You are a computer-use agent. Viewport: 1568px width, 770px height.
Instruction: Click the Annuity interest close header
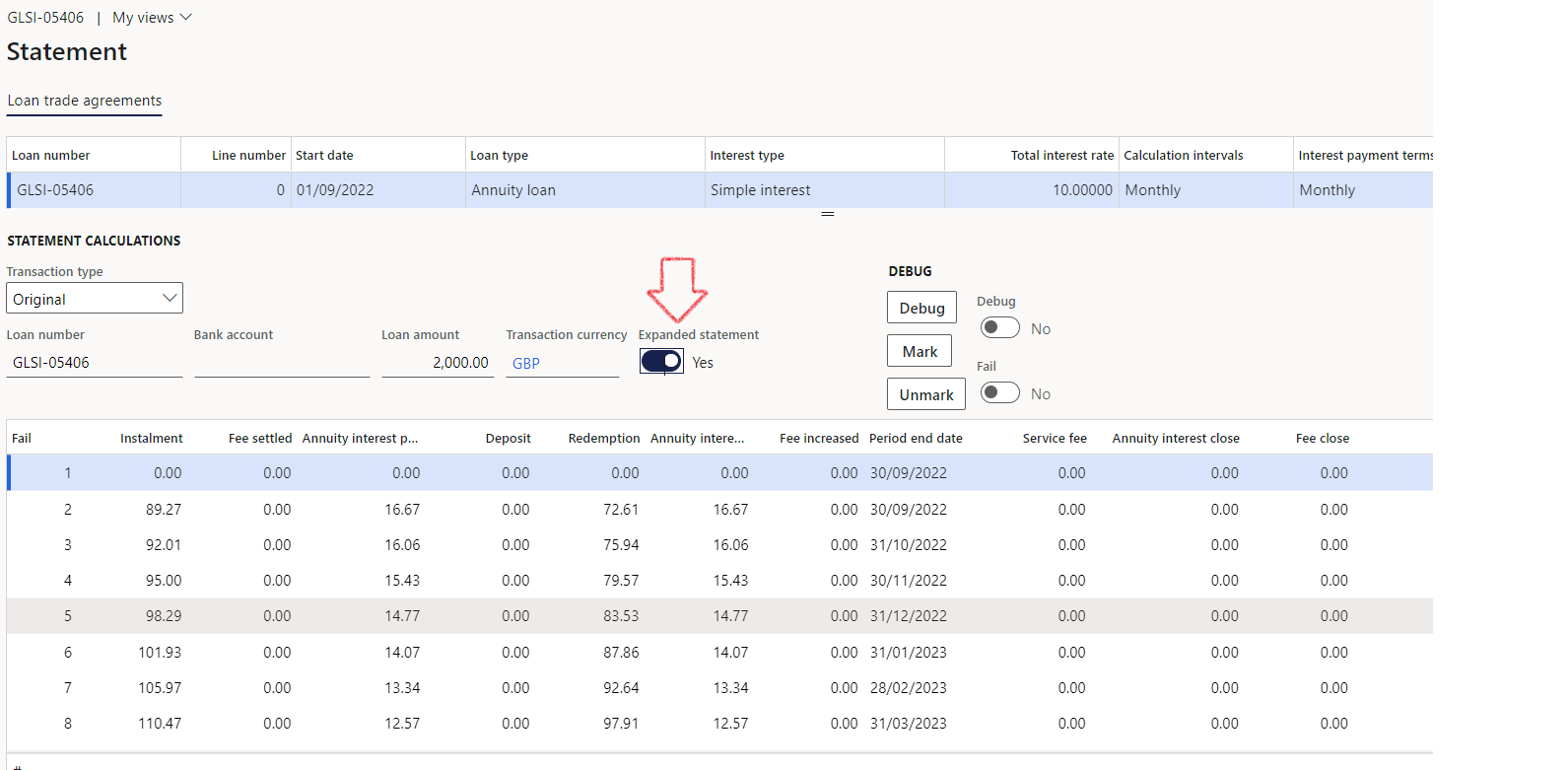[1176, 439]
